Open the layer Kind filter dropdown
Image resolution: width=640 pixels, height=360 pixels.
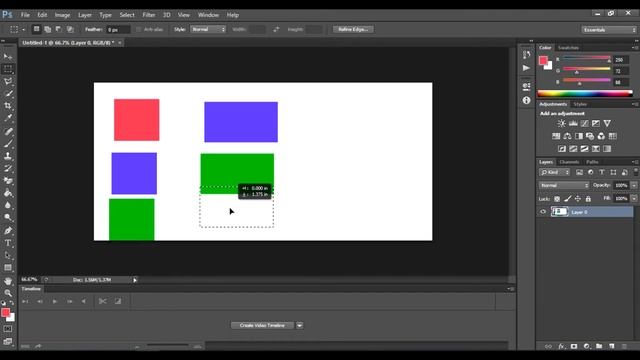[x=554, y=172]
